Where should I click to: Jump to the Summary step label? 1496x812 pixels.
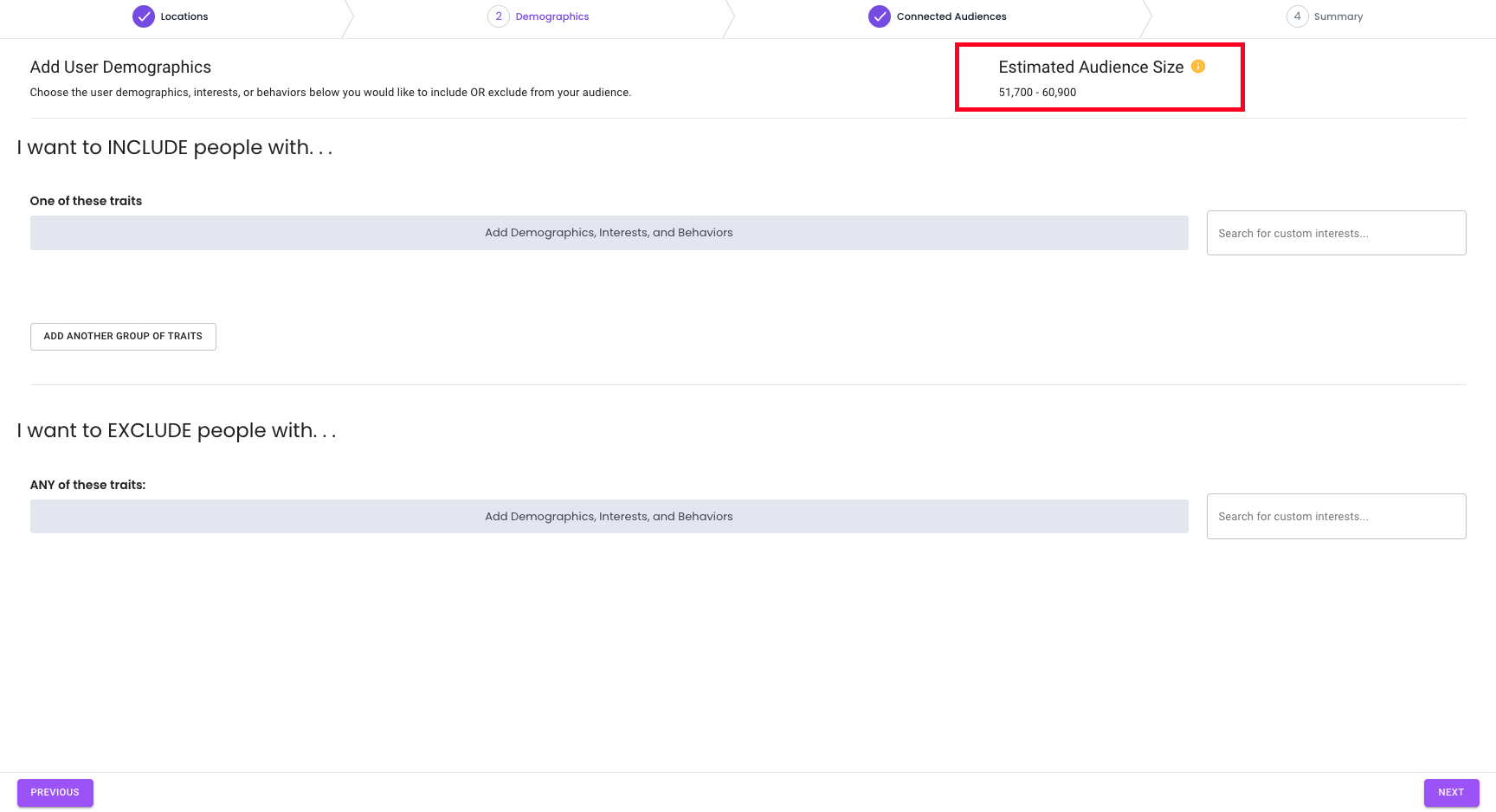pyautogui.click(x=1338, y=16)
